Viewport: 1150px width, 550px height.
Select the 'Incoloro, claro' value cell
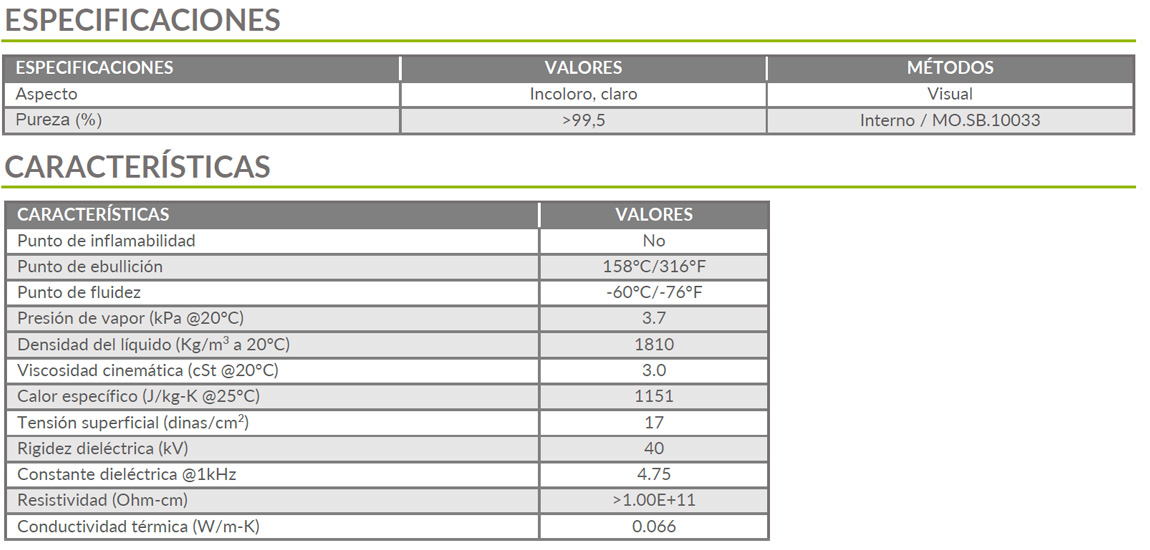click(583, 94)
